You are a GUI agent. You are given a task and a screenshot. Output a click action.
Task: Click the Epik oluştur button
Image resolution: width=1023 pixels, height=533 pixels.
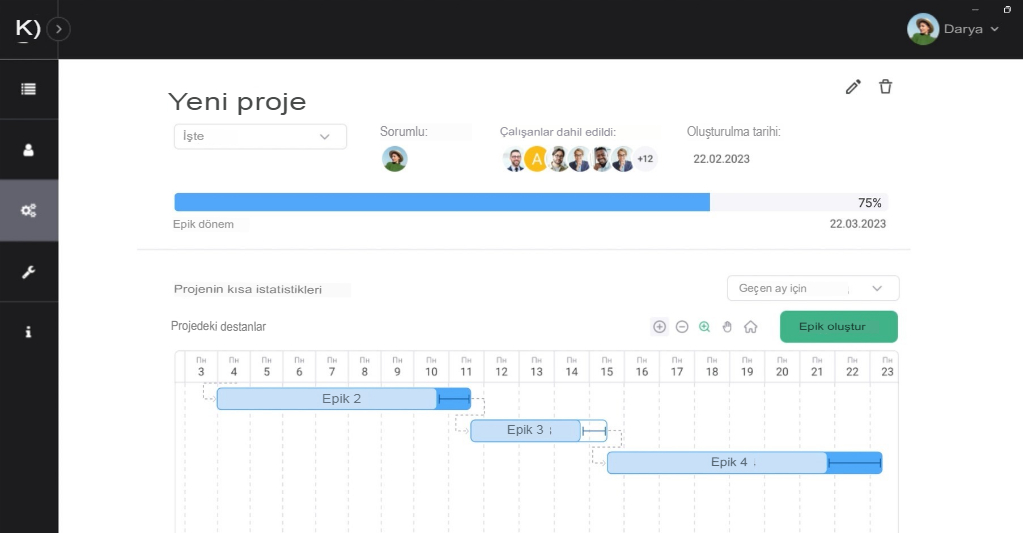(x=838, y=327)
